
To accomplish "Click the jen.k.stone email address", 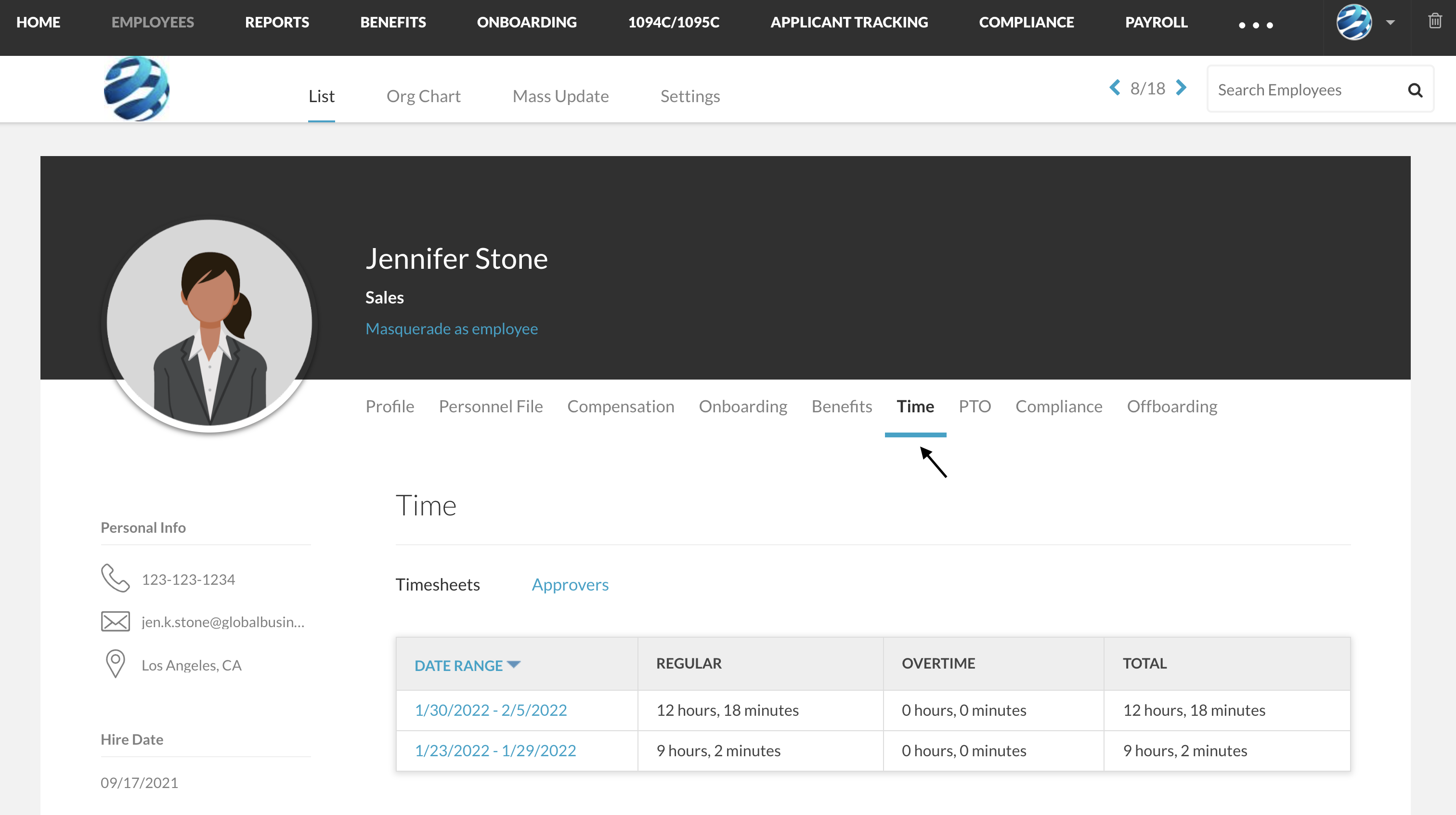I will [x=223, y=622].
